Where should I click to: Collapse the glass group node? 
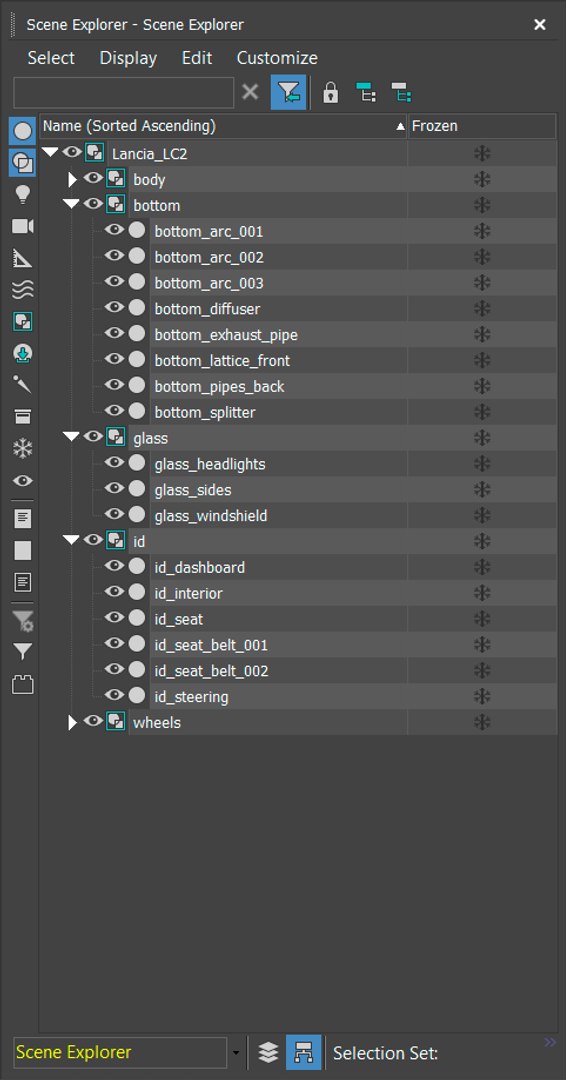71,437
